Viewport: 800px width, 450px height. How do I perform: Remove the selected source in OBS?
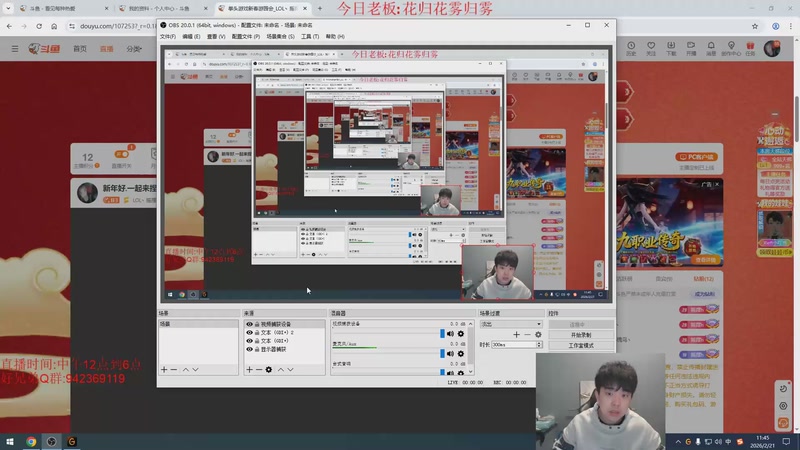point(259,369)
